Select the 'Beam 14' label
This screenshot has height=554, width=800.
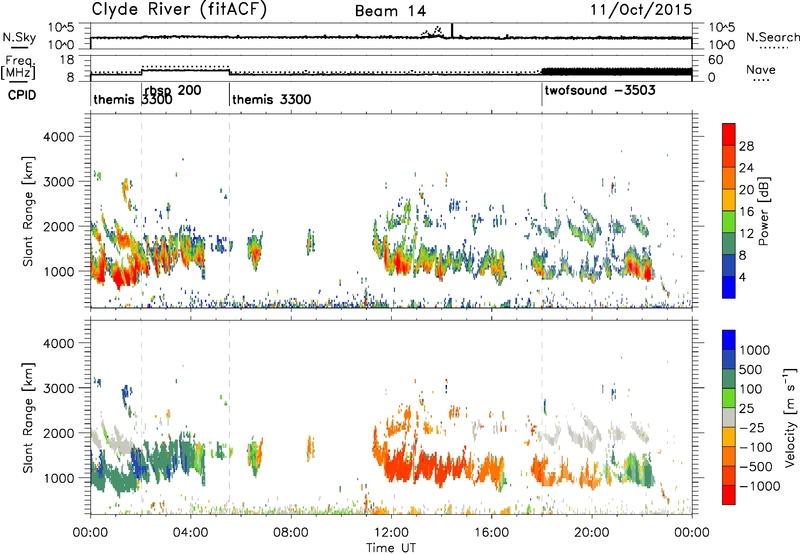coord(390,11)
